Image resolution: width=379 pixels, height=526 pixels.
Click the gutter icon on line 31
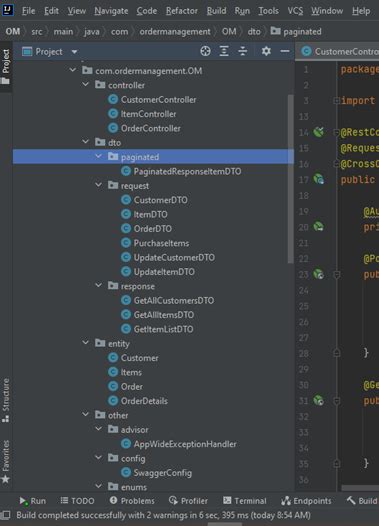click(318, 400)
